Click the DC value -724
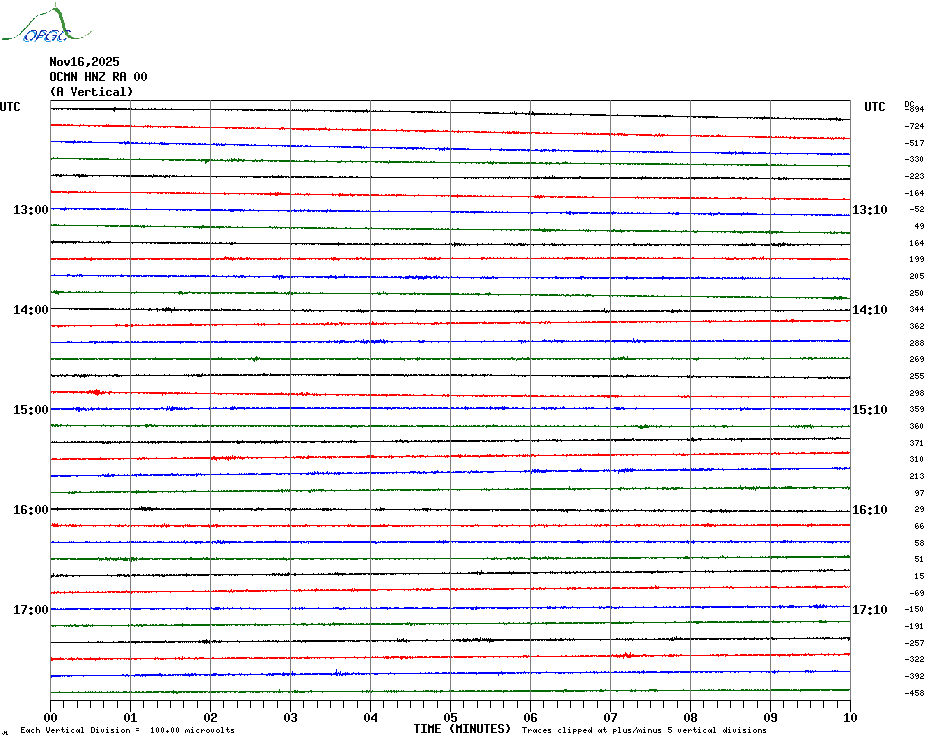Screen dimensions: 930x744 [x=914, y=126]
